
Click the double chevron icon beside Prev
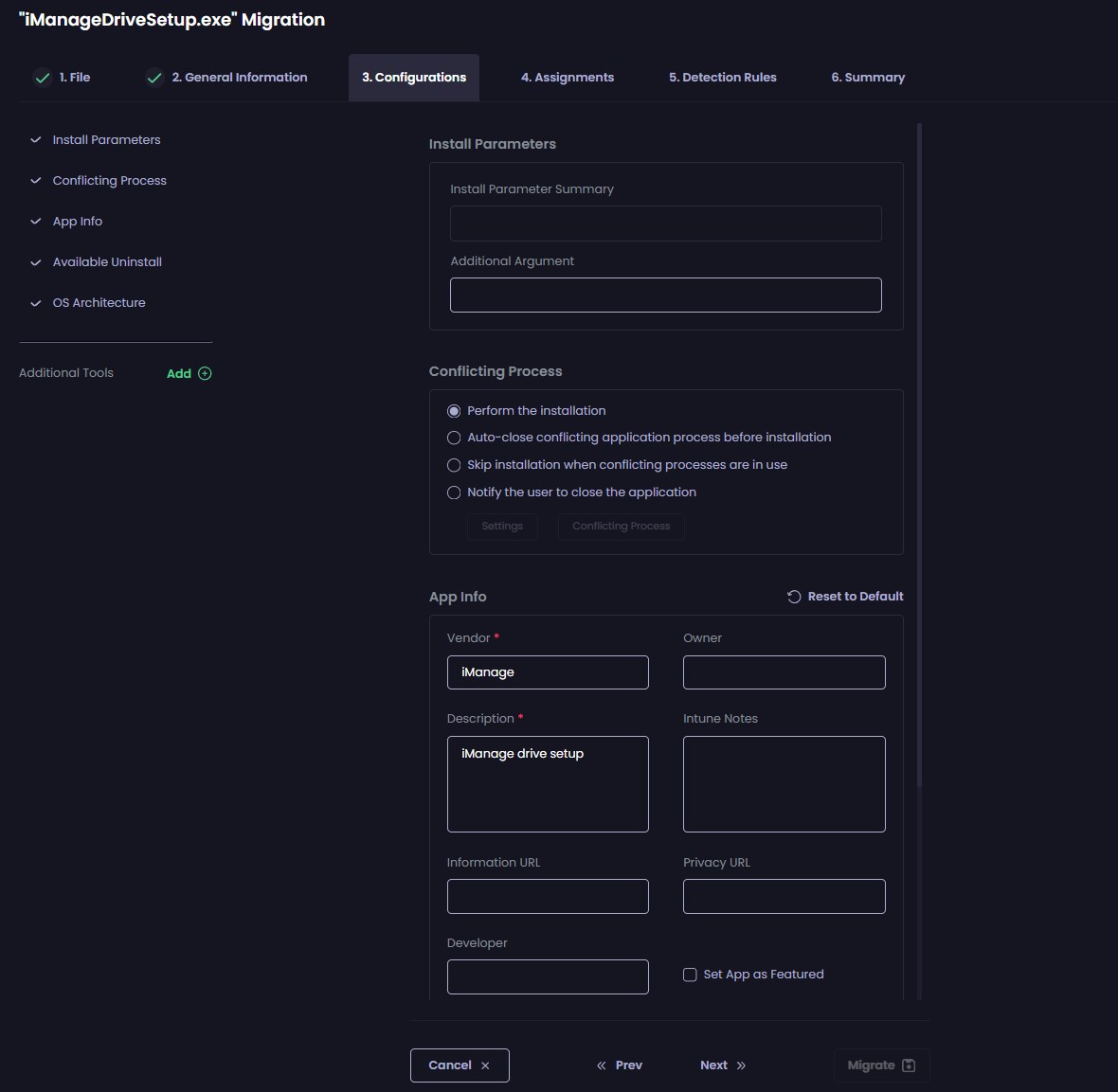pos(602,1065)
